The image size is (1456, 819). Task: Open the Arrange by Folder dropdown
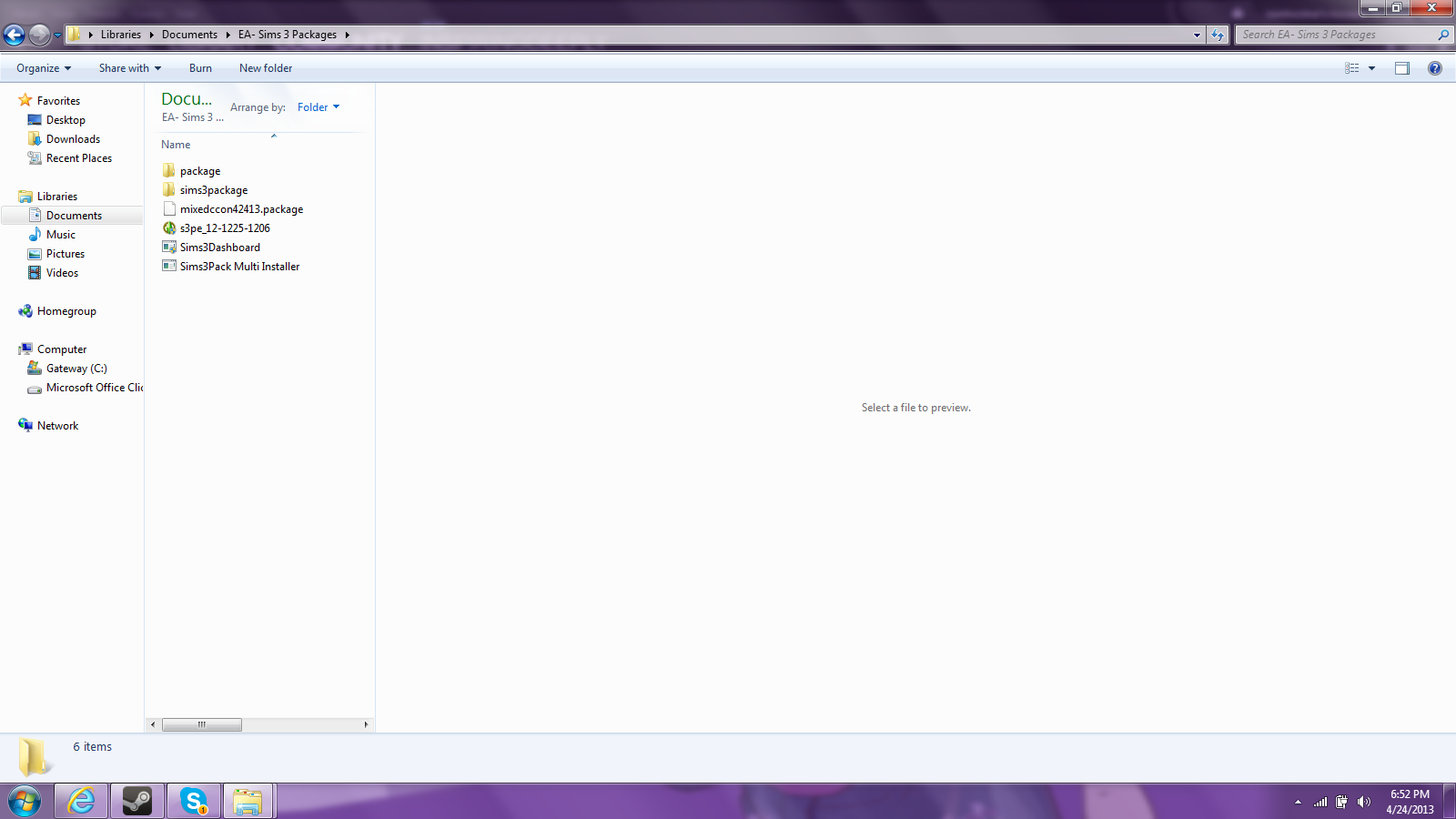pyautogui.click(x=318, y=107)
